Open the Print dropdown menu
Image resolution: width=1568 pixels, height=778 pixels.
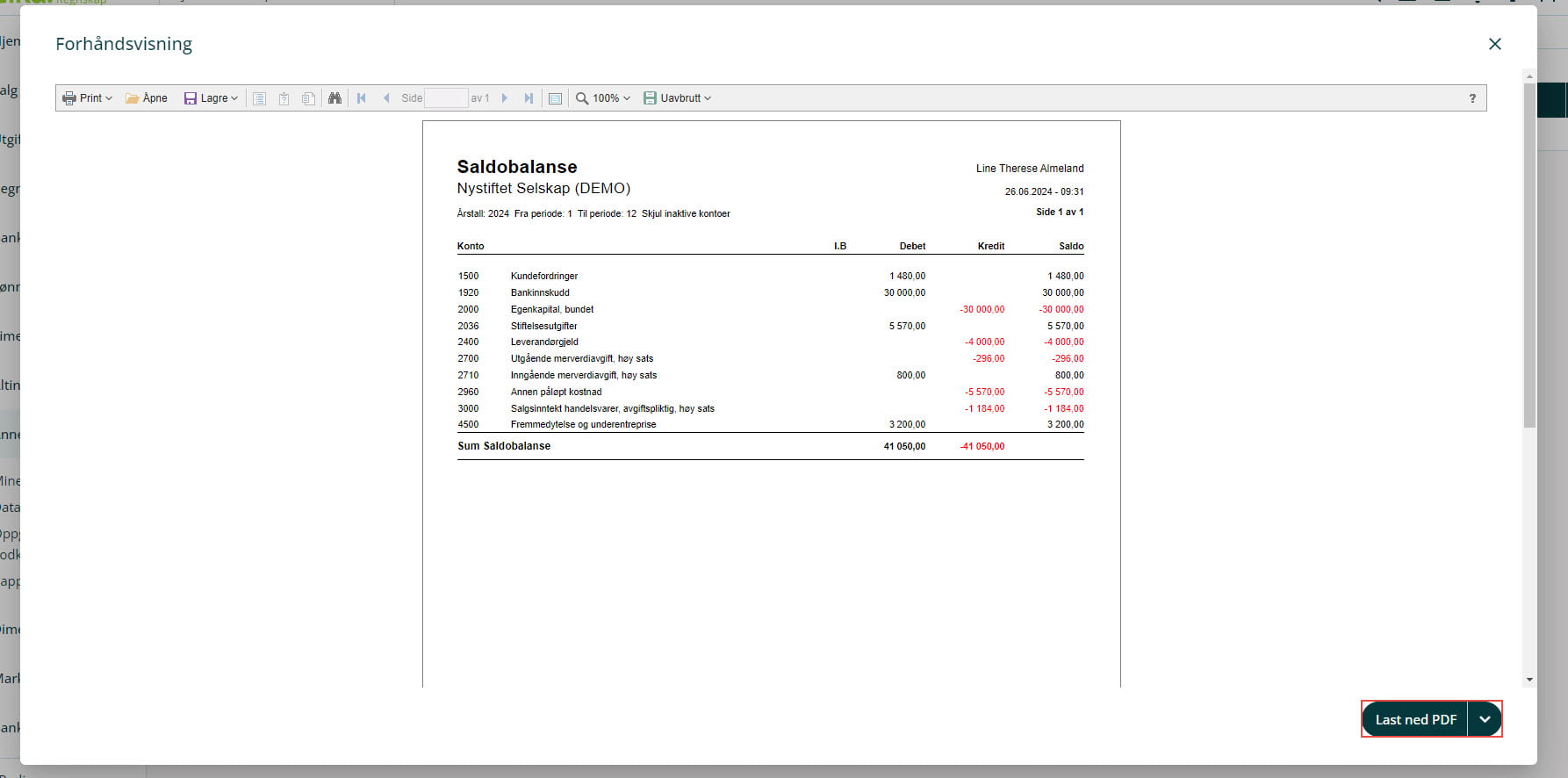point(88,98)
